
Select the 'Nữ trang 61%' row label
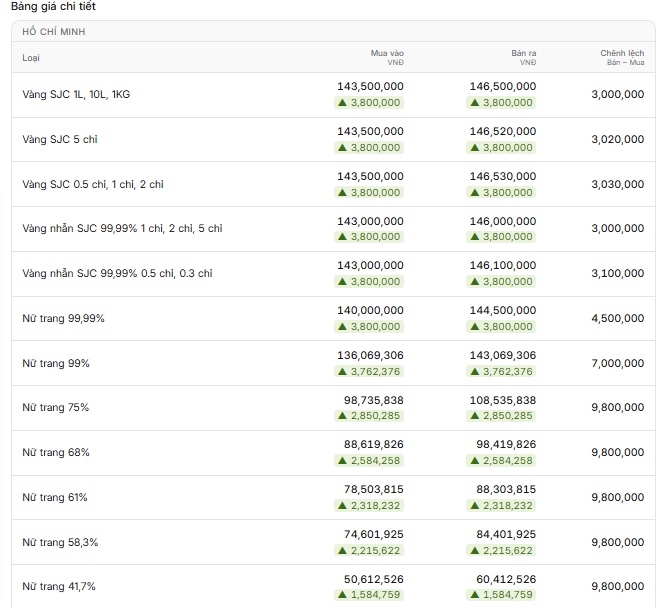[55, 498]
